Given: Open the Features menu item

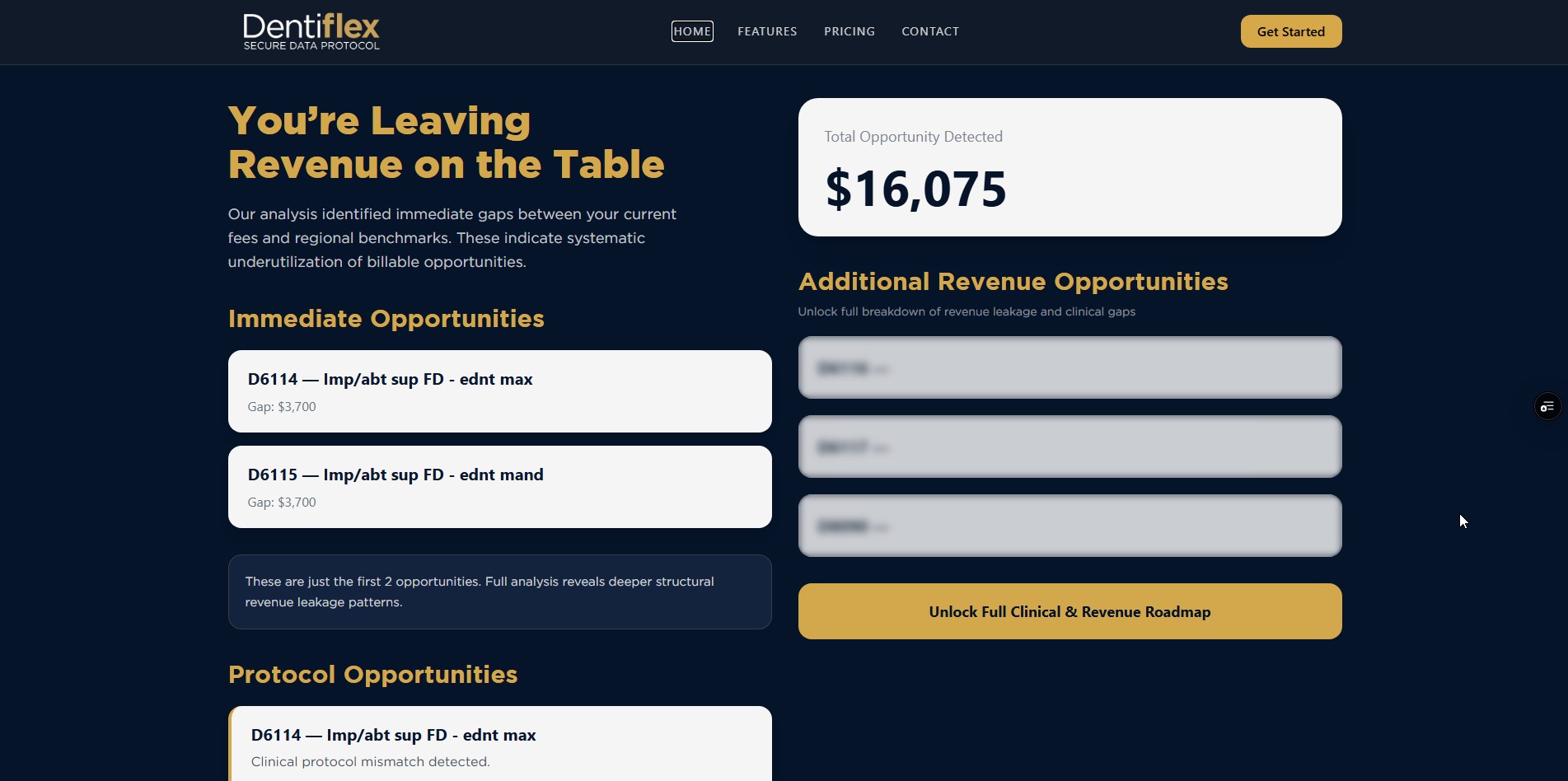Looking at the screenshot, I should pos(767,31).
